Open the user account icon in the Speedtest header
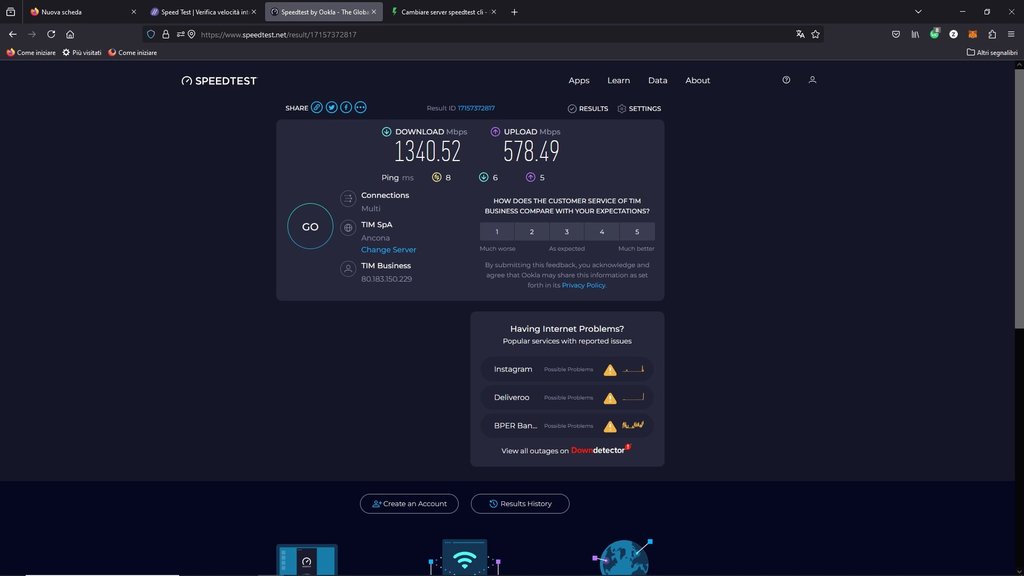Screen dimensions: 1024x576 [x=812, y=80]
